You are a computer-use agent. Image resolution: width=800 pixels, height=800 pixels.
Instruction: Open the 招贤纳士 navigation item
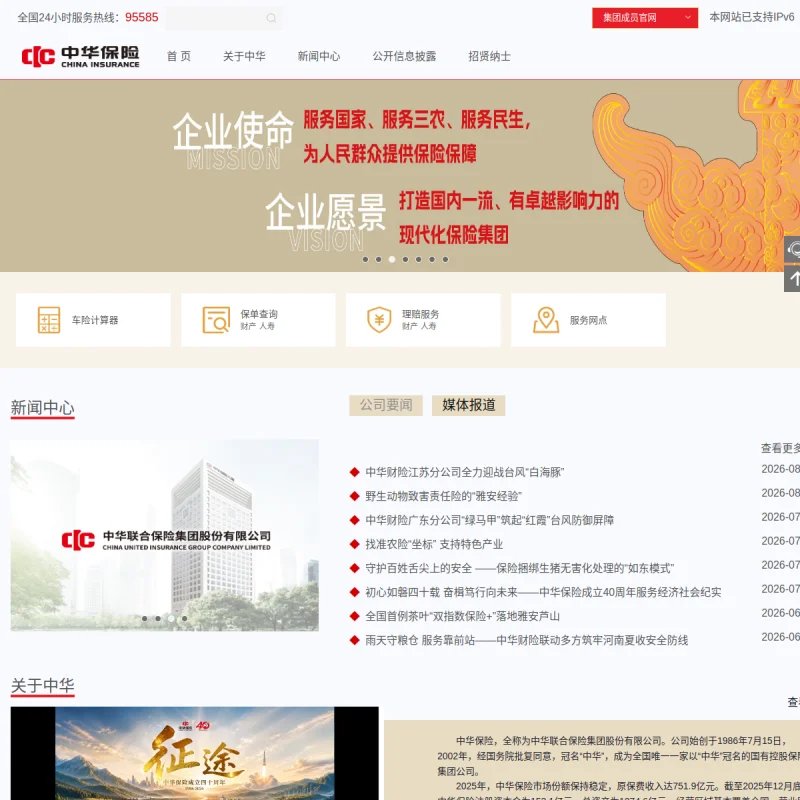pyautogui.click(x=489, y=56)
